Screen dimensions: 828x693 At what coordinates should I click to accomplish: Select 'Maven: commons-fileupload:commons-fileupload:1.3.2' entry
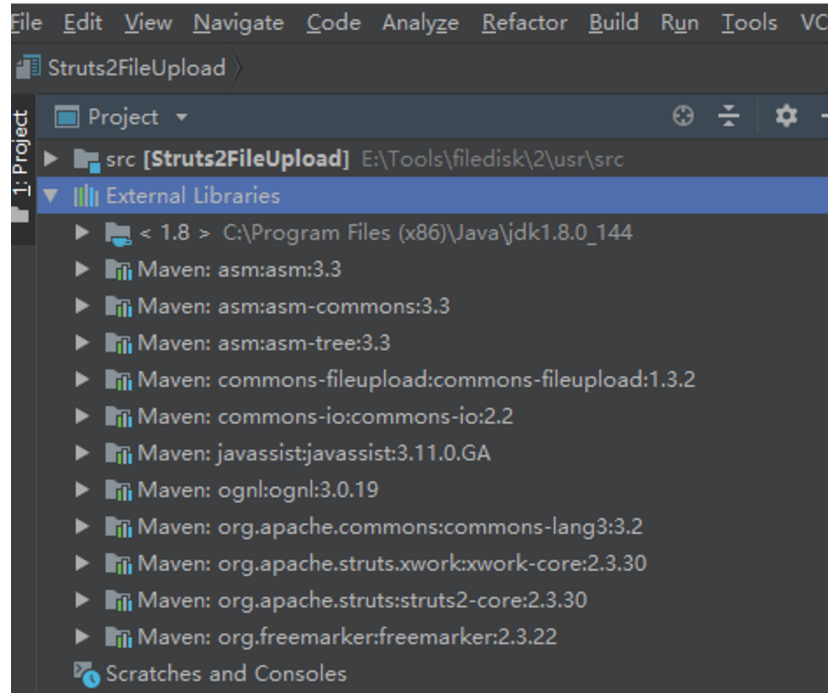pyautogui.click(x=432, y=379)
